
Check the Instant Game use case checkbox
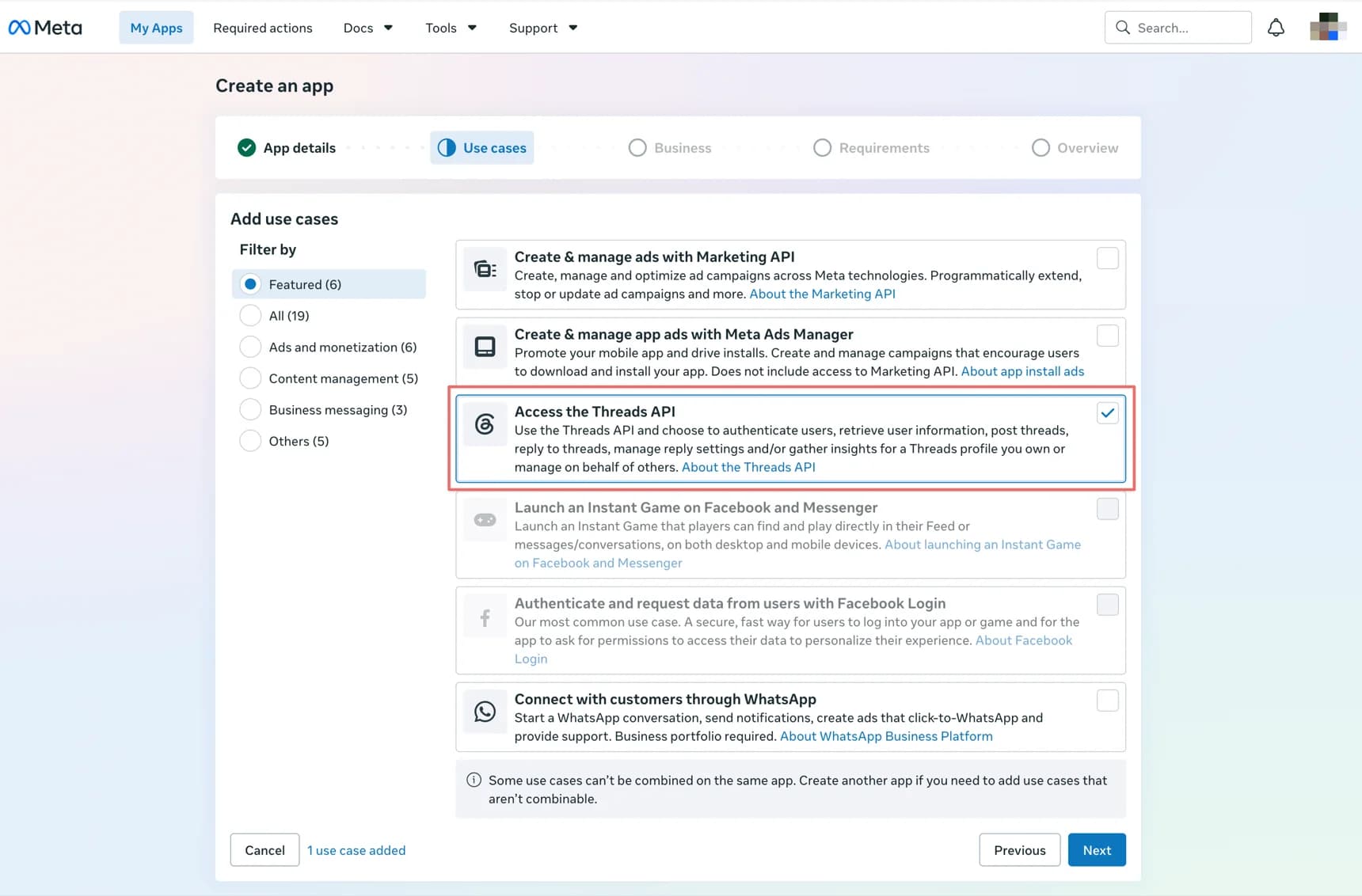tap(1107, 509)
